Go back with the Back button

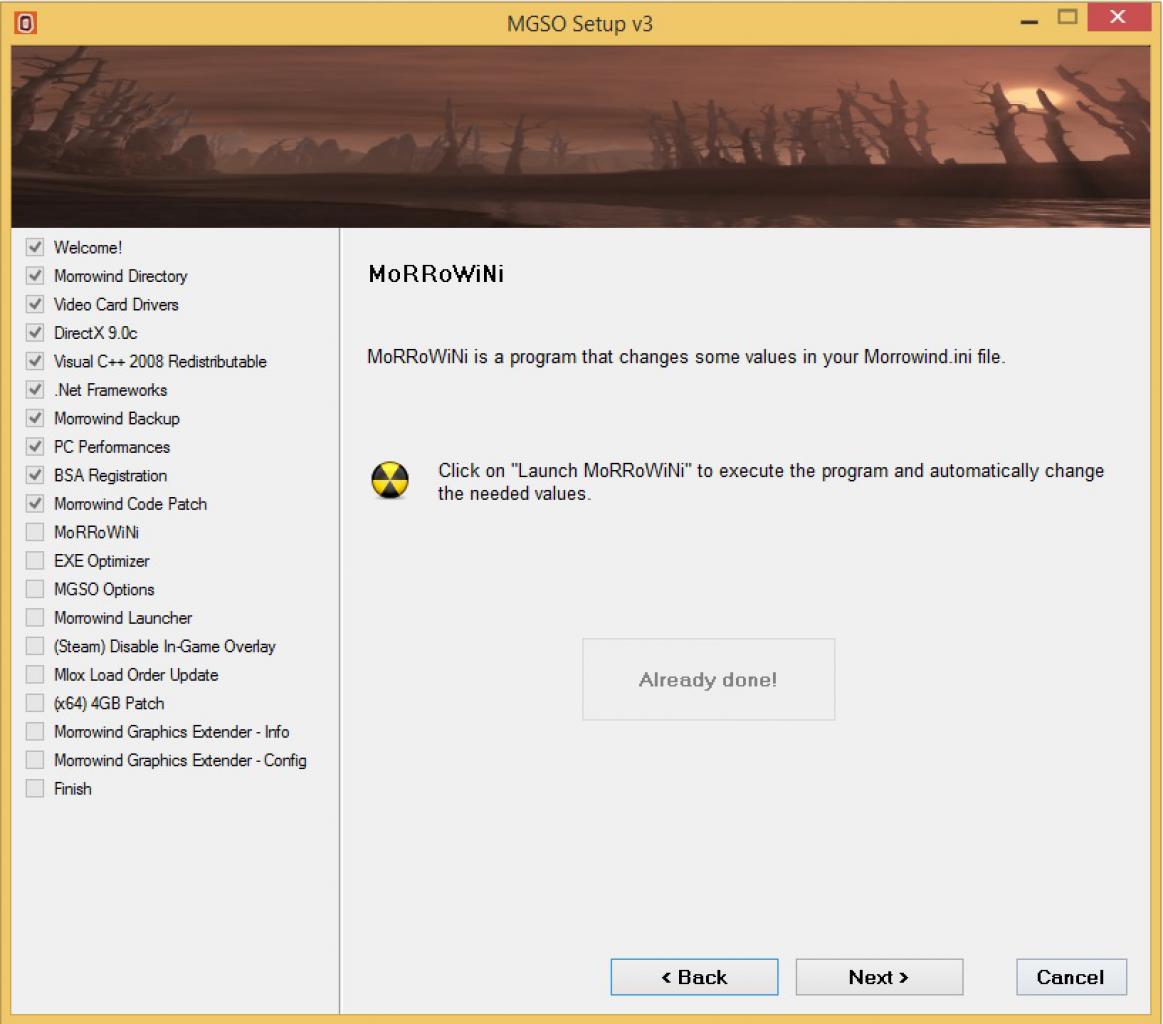pyautogui.click(x=694, y=977)
